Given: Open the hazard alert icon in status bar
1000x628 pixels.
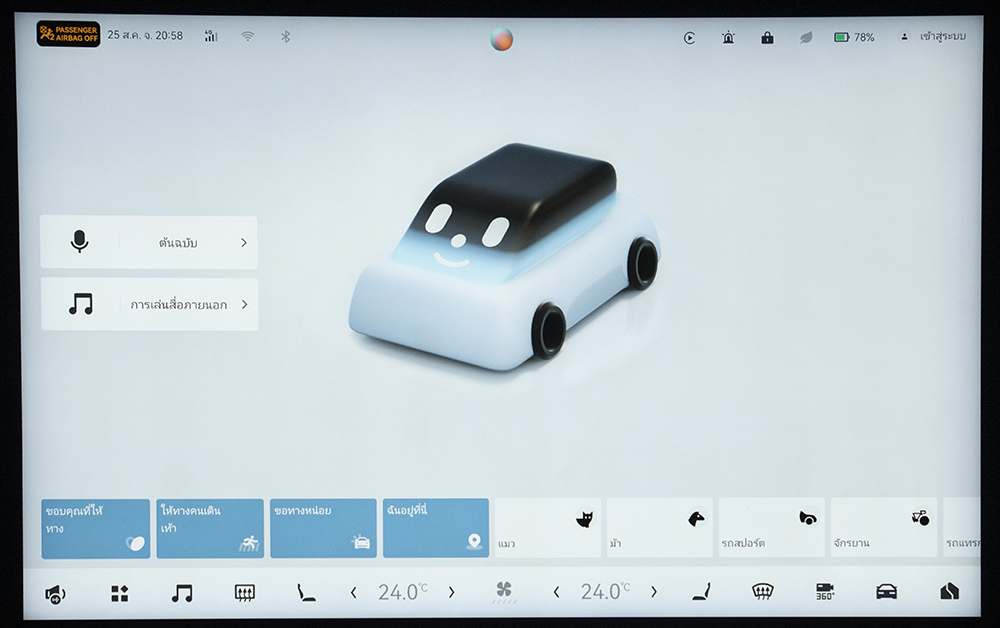Looking at the screenshot, I should coord(728,37).
